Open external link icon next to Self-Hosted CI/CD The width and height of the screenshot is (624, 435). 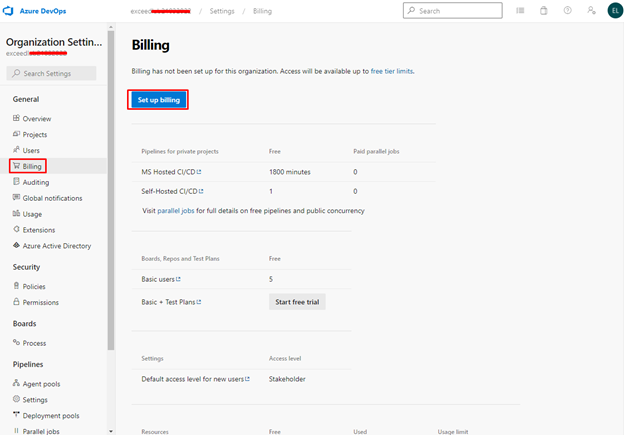(201, 191)
